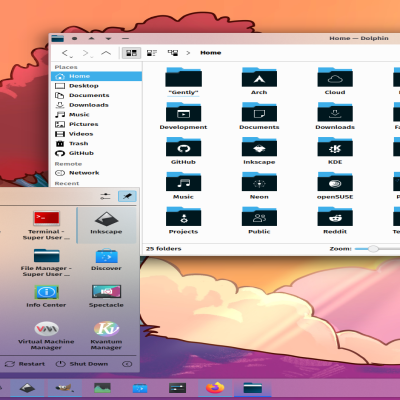Go forward in Dolphin navigation
This screenshot has width=400, height=400.
click(86, 53)
